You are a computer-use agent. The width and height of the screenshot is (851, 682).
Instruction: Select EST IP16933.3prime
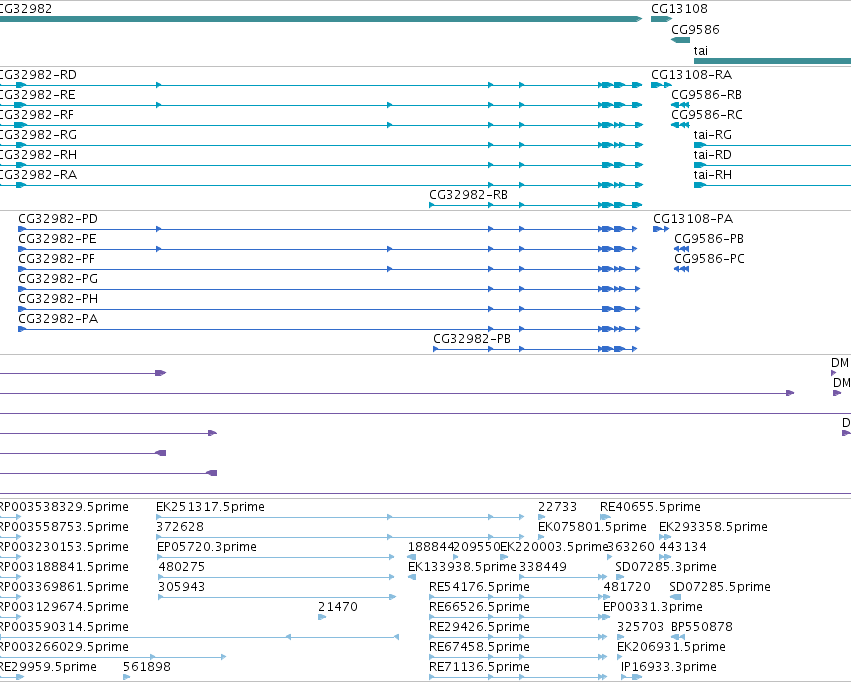[x=669, y=667]
